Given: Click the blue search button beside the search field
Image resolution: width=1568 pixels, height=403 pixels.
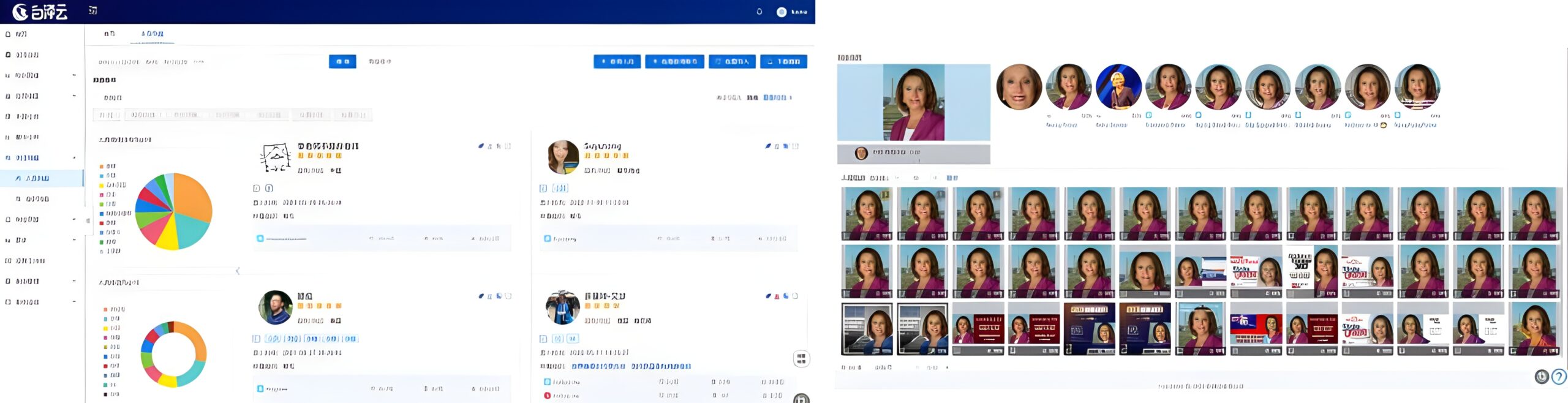Looking at the screenshot, I should [x=342, y=61].
